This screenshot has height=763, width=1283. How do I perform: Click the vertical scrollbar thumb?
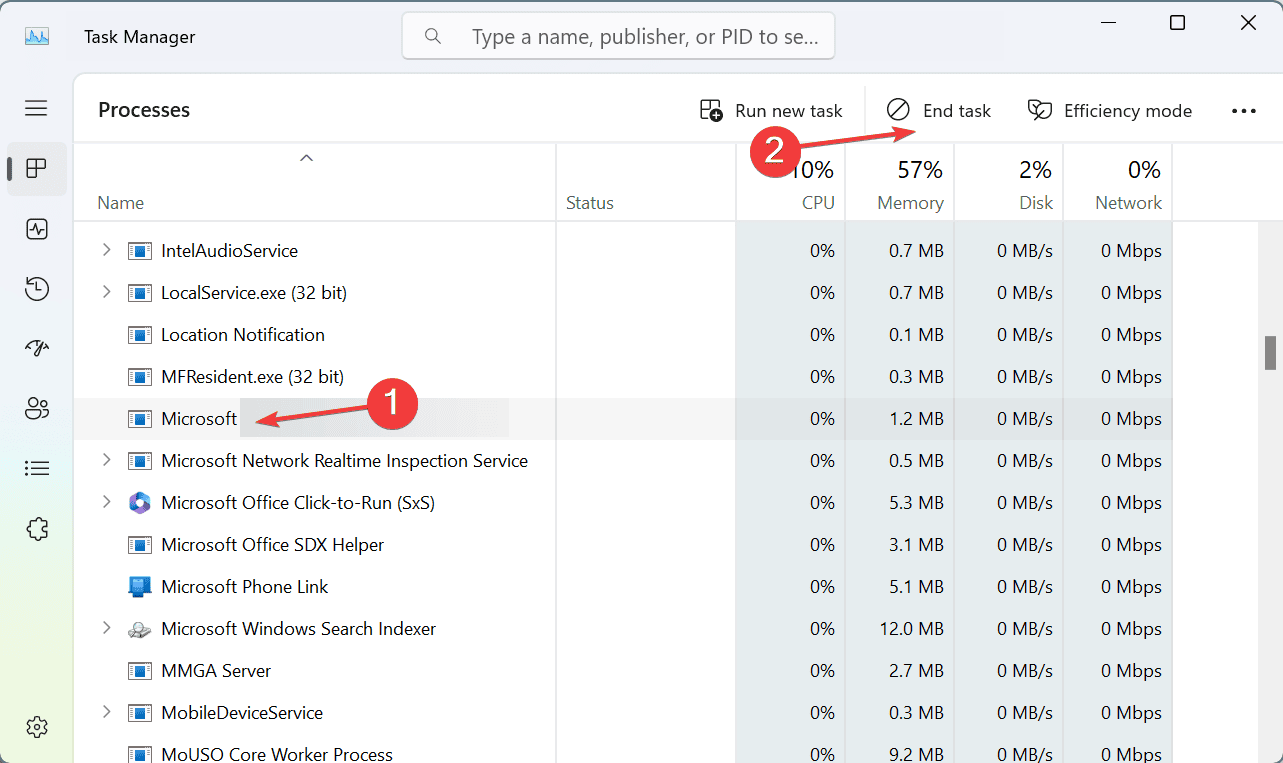point(1270,353)
